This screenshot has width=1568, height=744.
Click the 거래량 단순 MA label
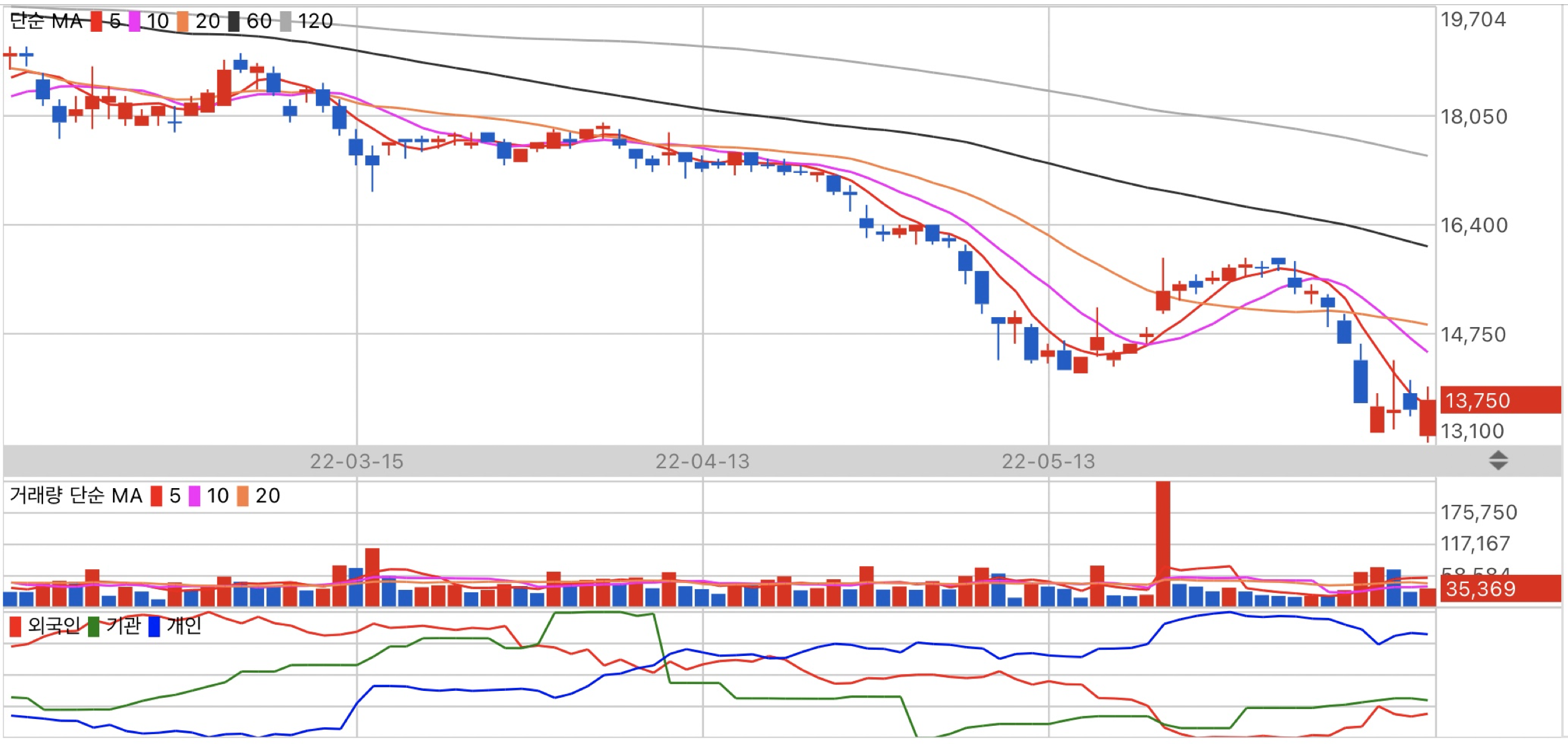[76, 496]
